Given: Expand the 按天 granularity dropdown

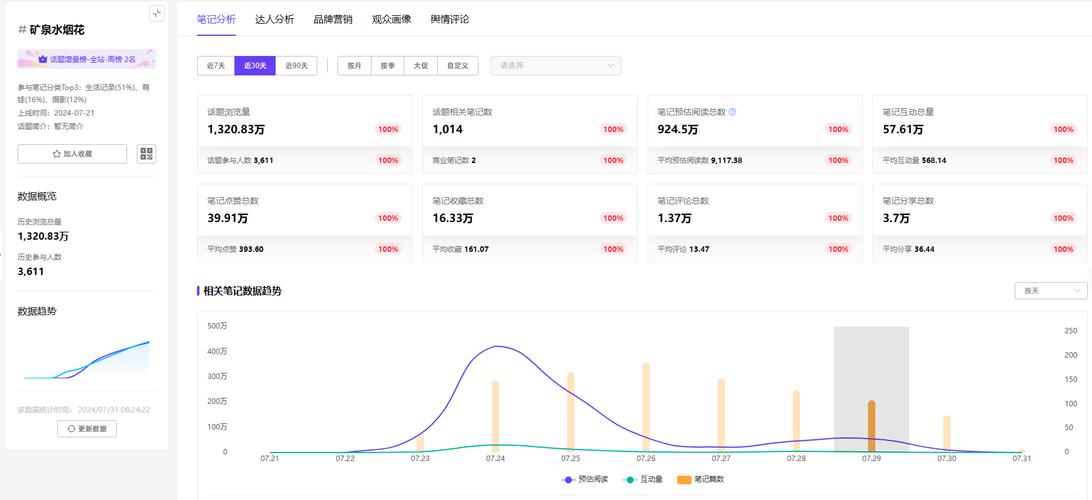Looking at the screenshot, I should pos(1050,290).
